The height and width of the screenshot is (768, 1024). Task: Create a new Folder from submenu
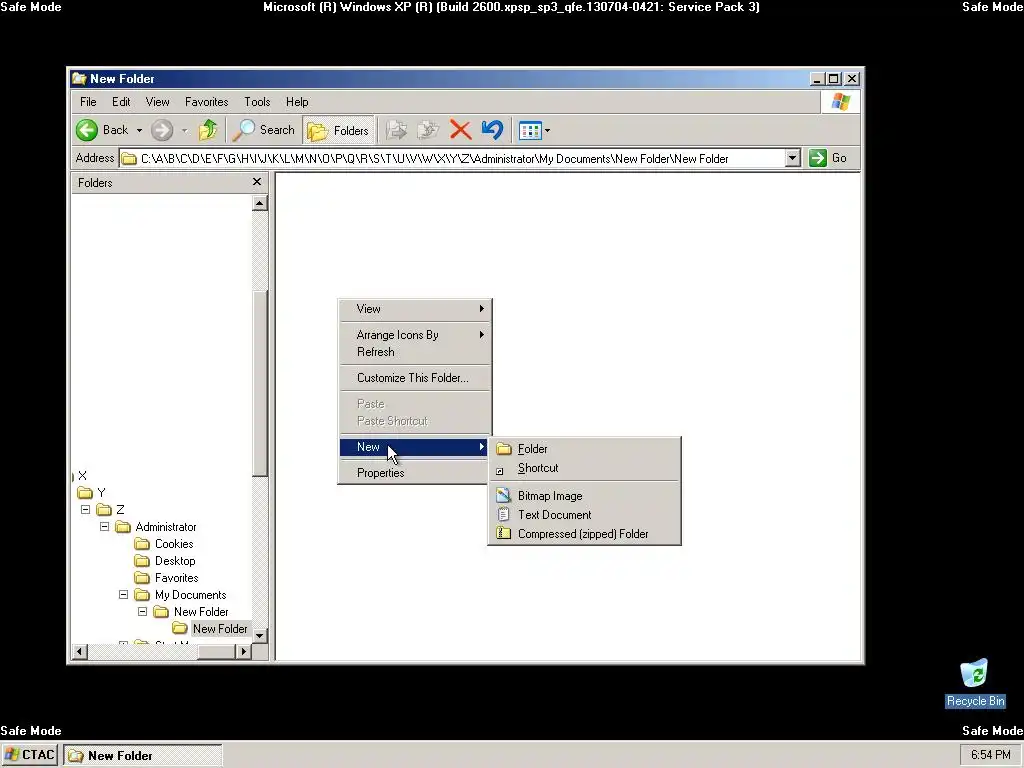pos(584,449)
